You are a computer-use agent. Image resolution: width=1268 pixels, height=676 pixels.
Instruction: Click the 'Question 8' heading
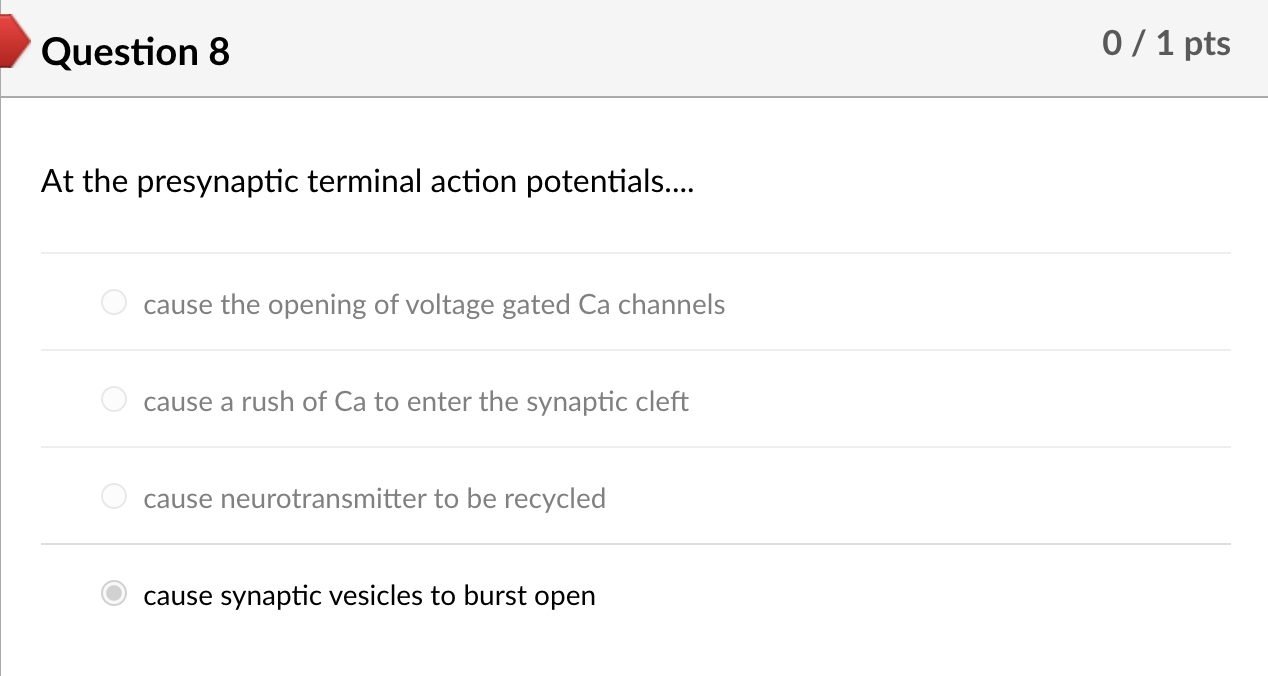pos(136,52)
